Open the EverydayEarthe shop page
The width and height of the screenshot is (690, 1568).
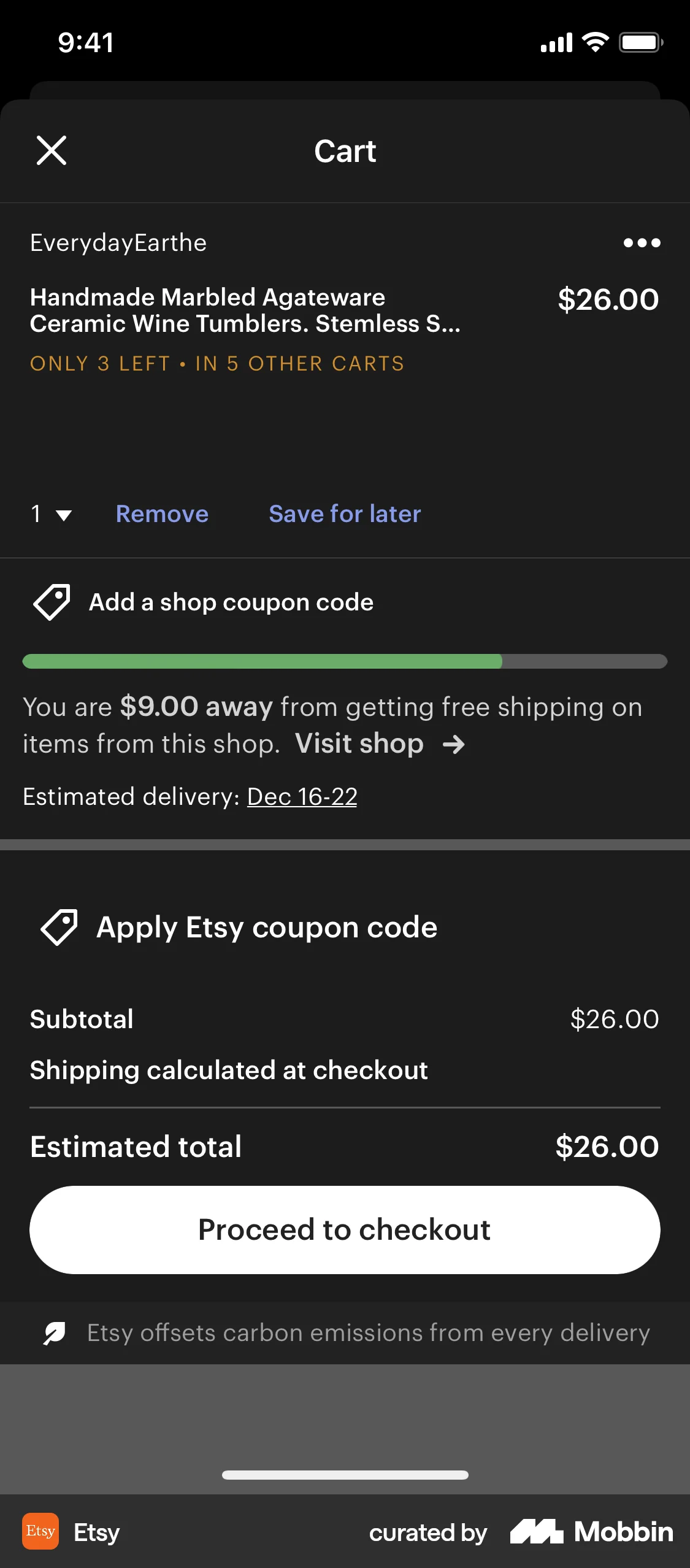118,243
